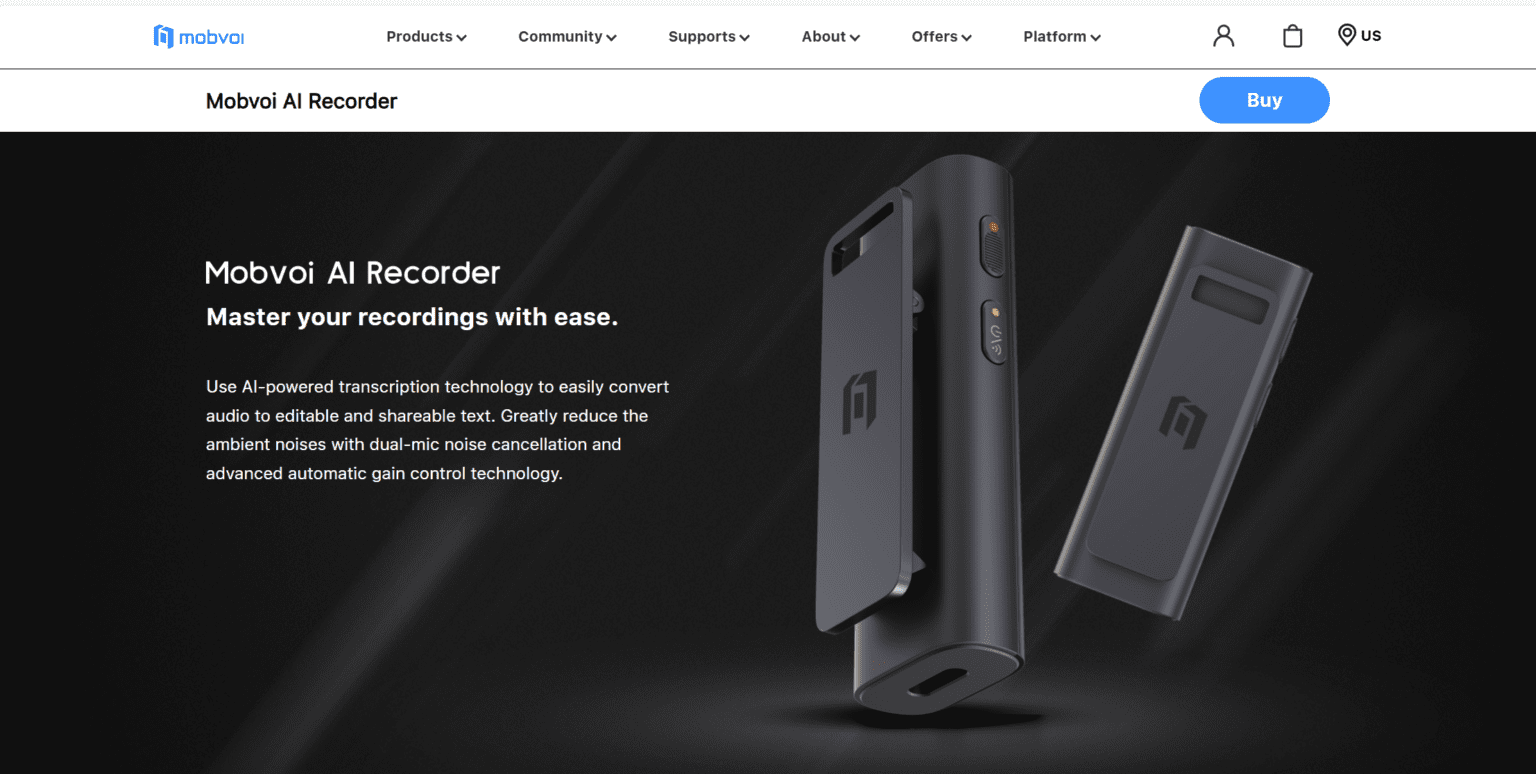Click the tilted recorder image on right

tap(1183, 420)
